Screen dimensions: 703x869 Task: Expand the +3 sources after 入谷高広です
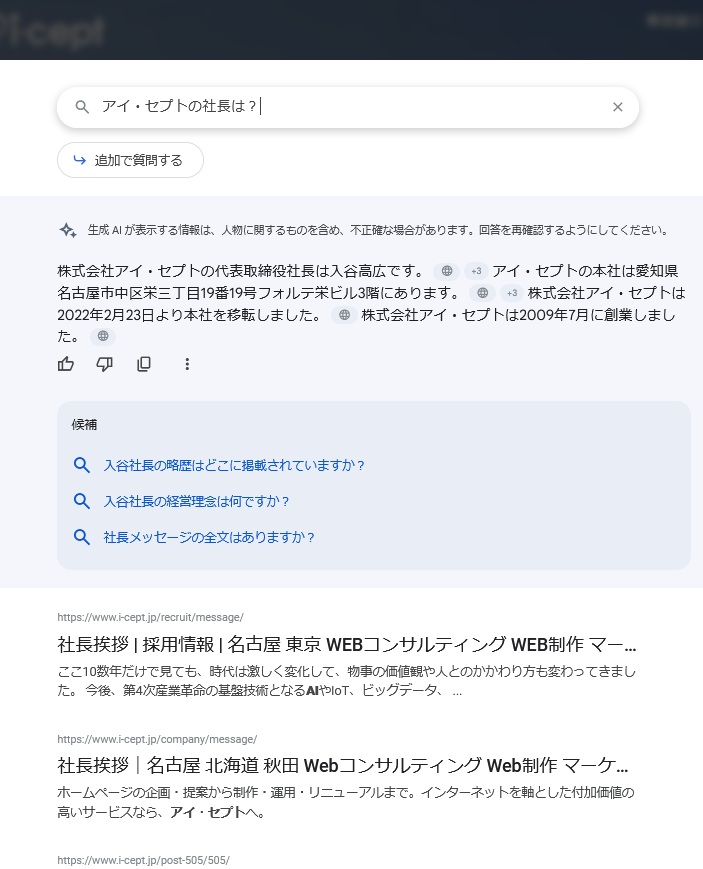476,271
